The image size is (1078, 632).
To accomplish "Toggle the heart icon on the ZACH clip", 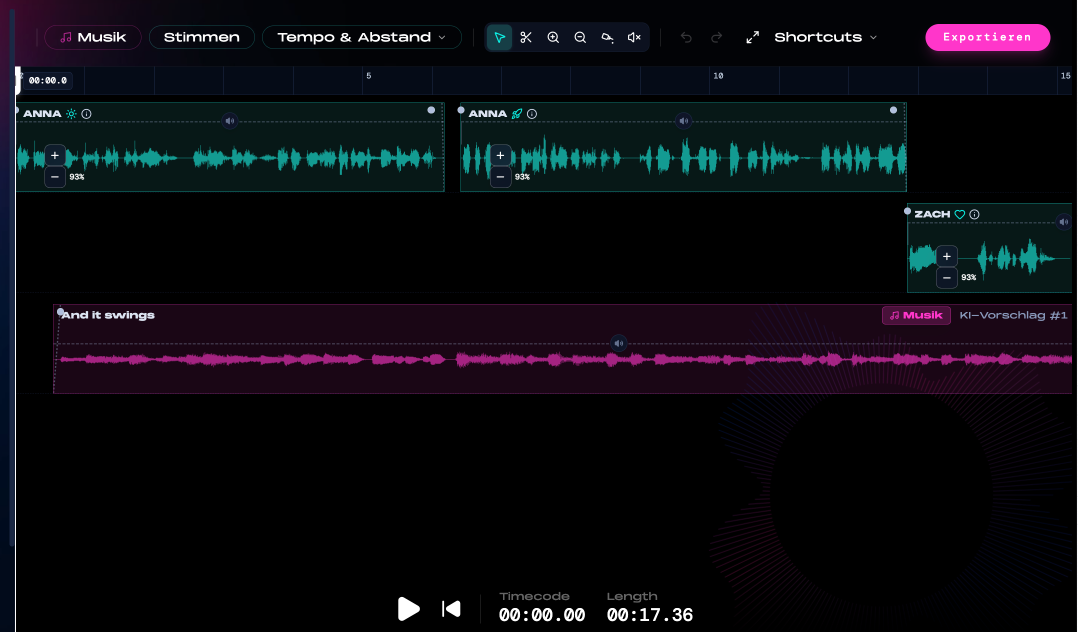I will 959,213.
